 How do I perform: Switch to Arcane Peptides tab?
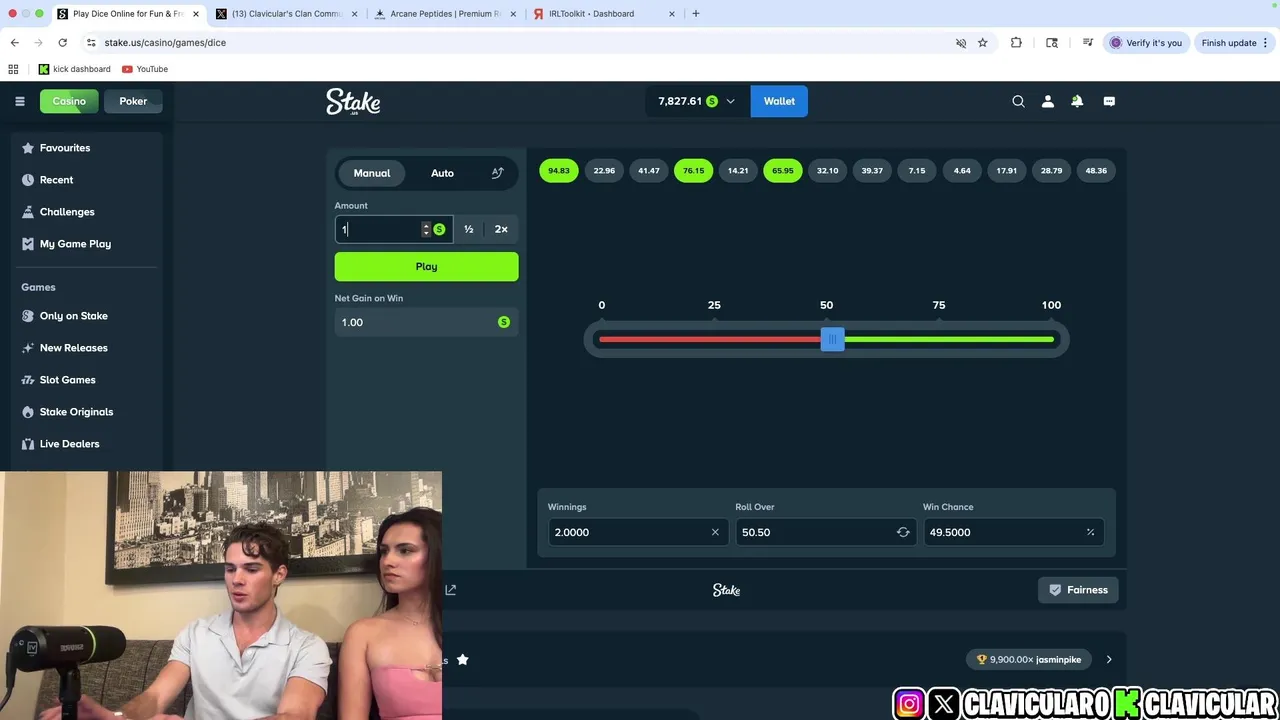pos(446,14)
